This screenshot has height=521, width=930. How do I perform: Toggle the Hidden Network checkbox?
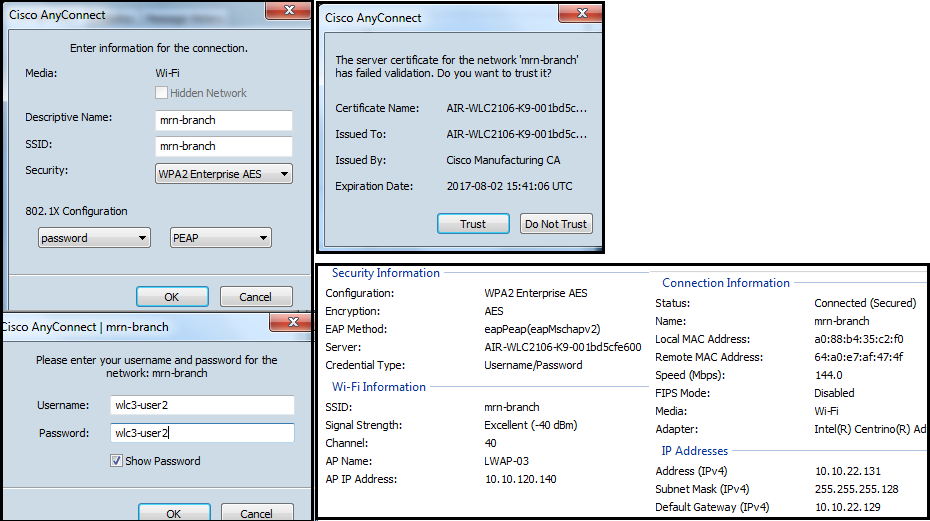(161, 93)
